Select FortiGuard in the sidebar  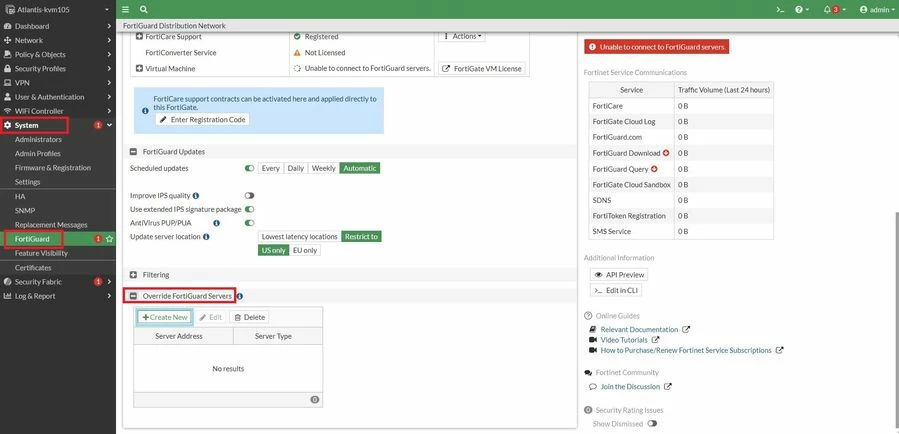pyautogui.click(x=33, y=238)
